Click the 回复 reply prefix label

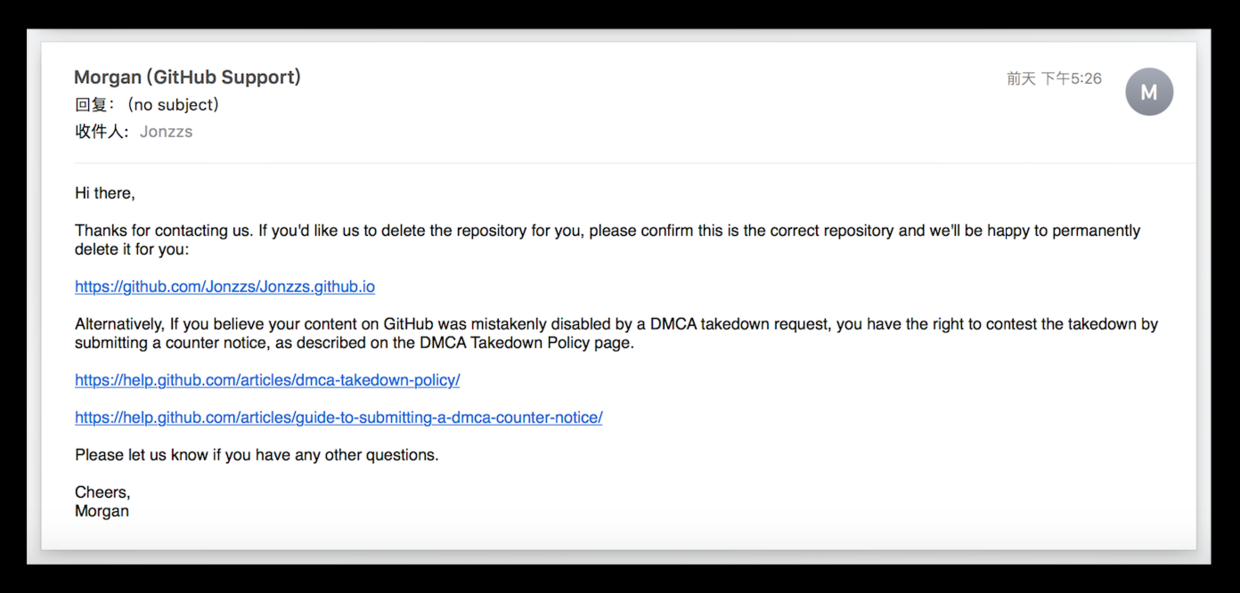tap(94, 105)
